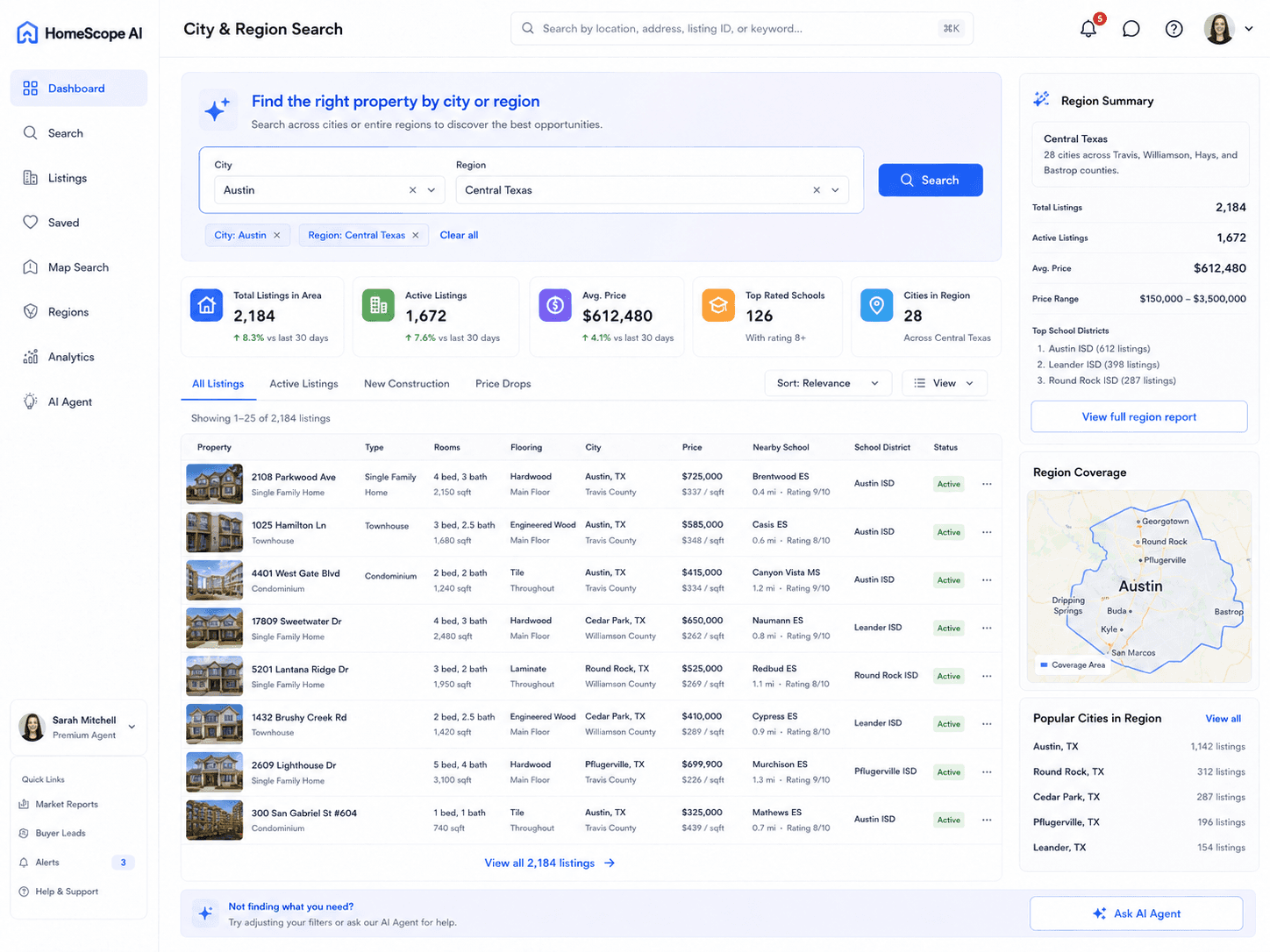Open more options for 5201 Lantana Ridge Dr
The width and height of the screenshot is (1270, 952).
point(987,676)
